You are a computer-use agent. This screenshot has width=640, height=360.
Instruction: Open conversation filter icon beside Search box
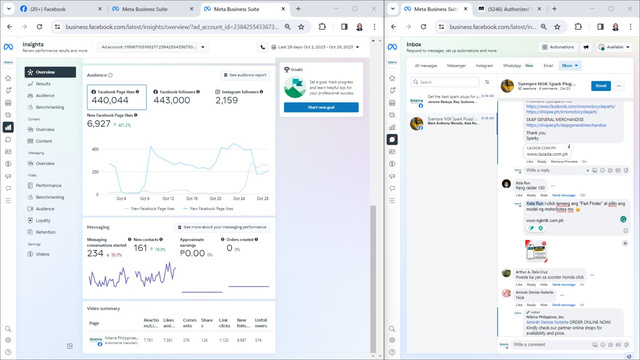pyautogui.click(x=487, y=82)
